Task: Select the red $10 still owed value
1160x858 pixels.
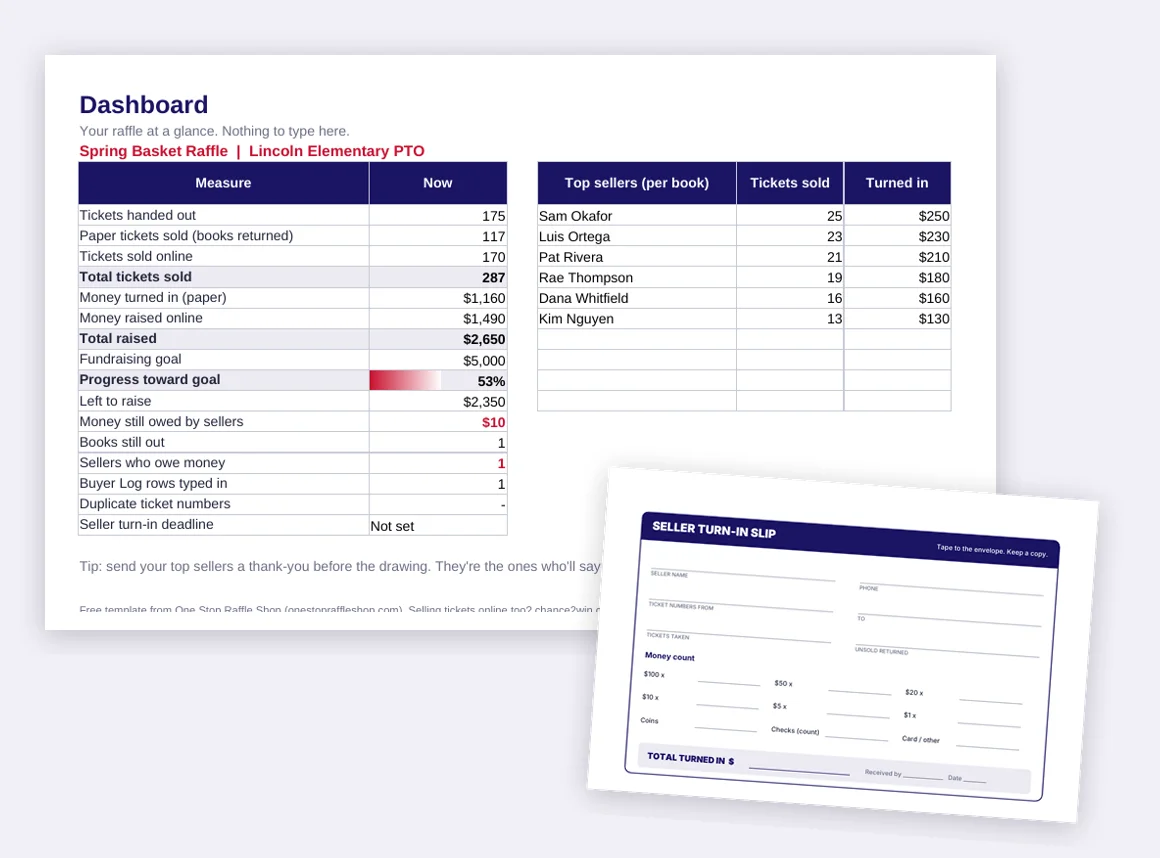Action: point(493,422)
